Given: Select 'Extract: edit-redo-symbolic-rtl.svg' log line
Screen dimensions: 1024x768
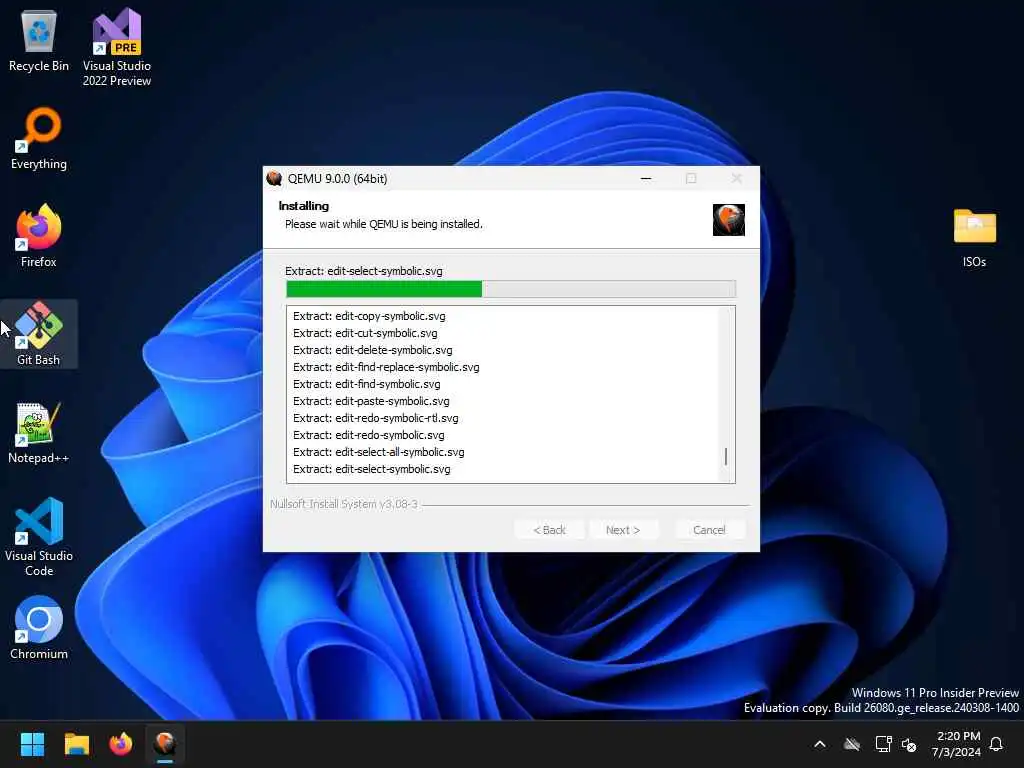Looking at the screenshot, I should 376,418.
